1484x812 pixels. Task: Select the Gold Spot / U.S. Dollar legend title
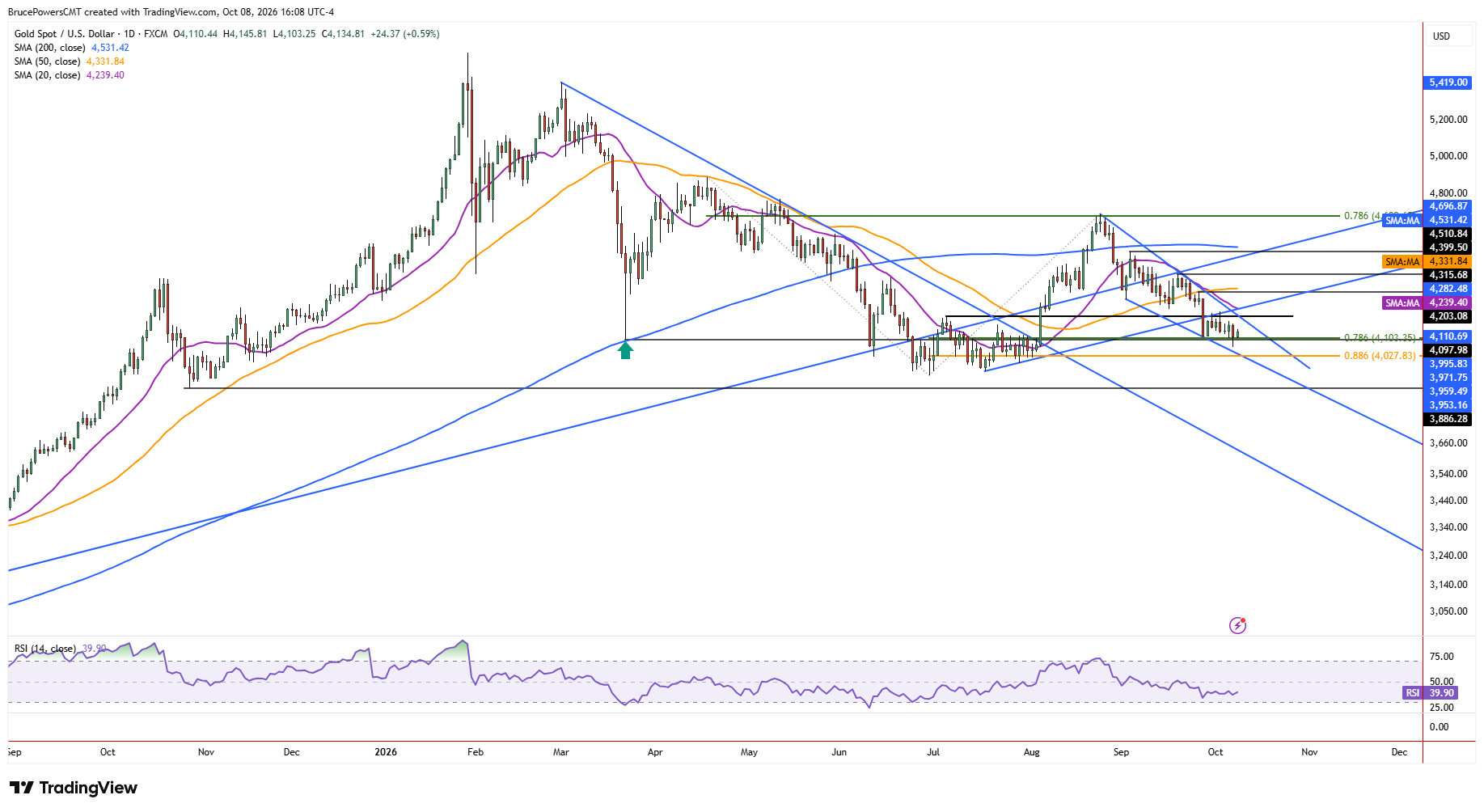click(x=91, y=34)
